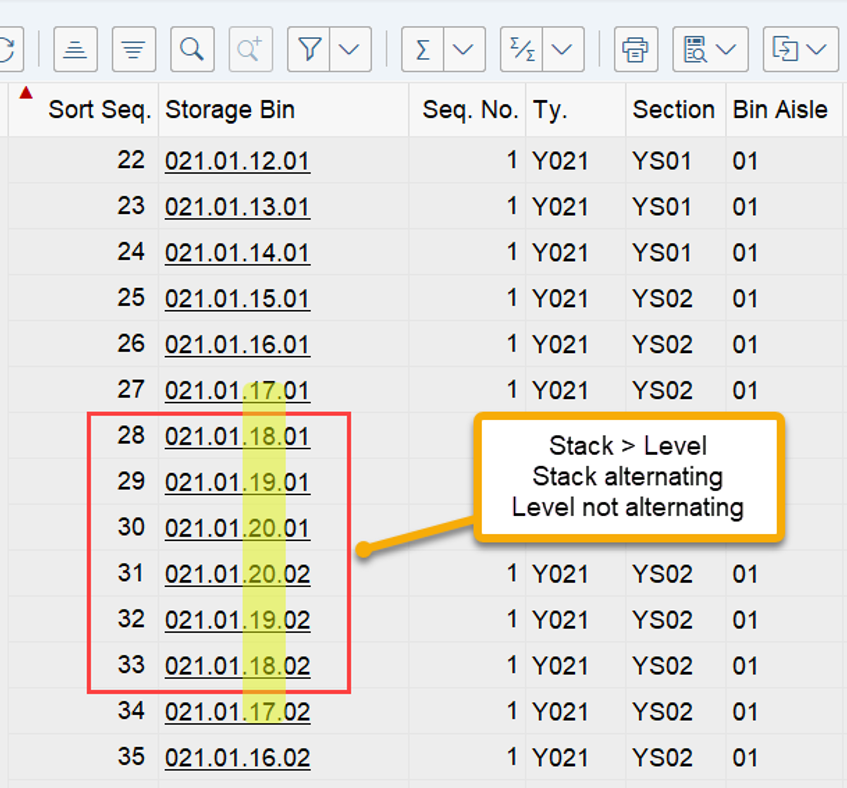Image resolution: width=847 pixels, height=788 pixels.
Task: Expand the Export dropdown arrow
Action: click(x=816, y=50)
